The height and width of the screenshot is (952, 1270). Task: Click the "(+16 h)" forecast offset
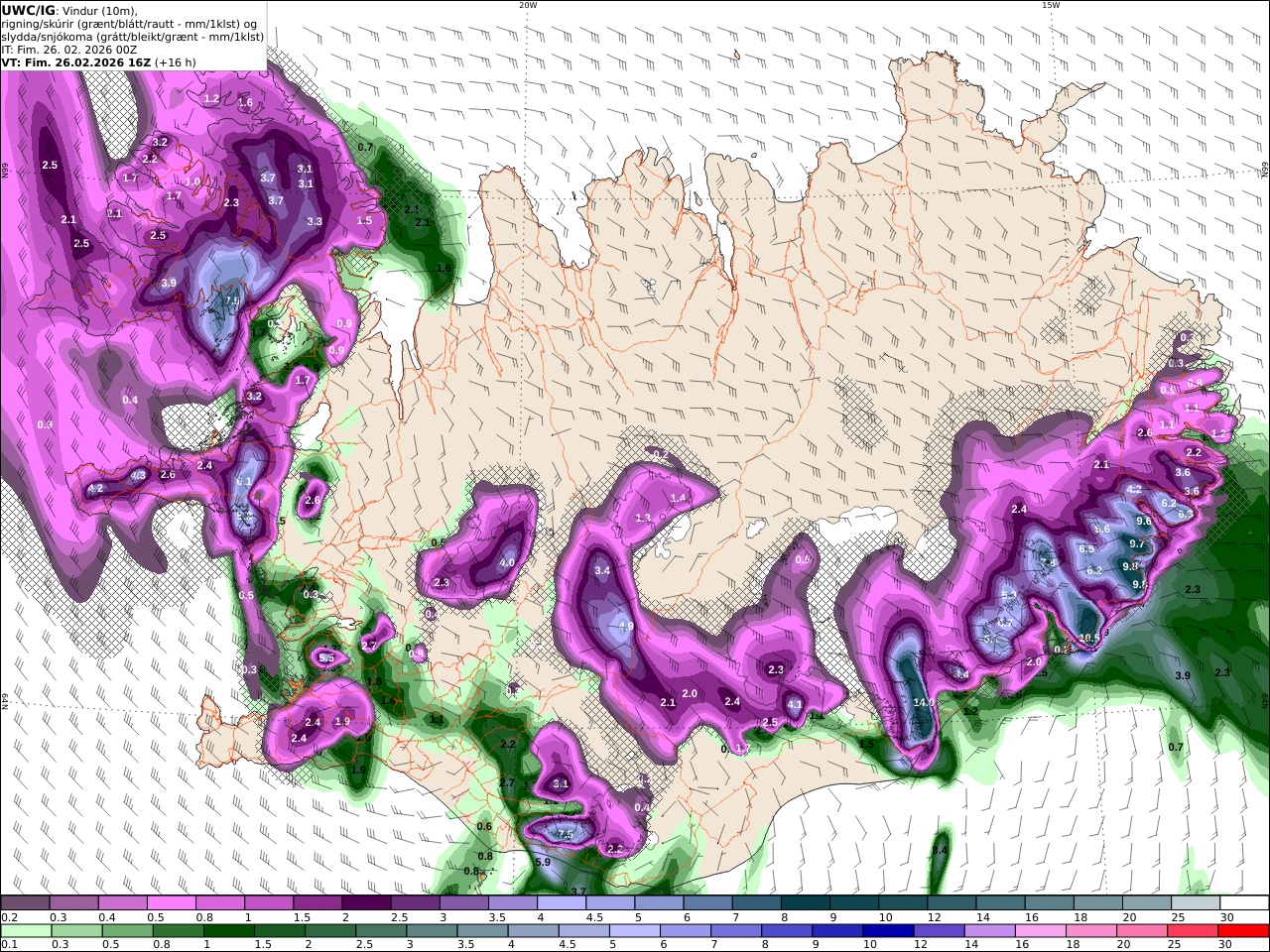(176, 61)
